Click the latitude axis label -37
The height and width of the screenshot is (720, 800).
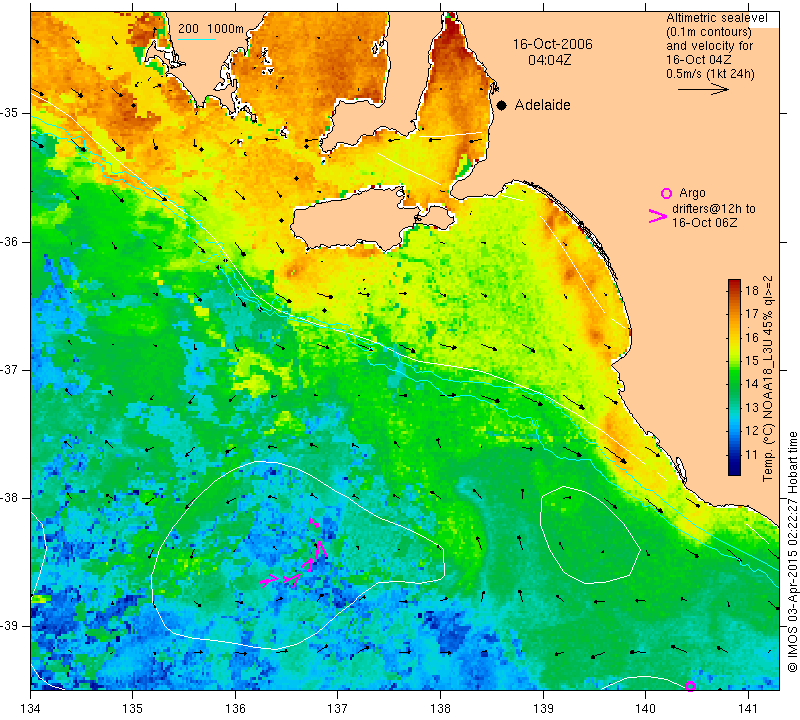9,369
